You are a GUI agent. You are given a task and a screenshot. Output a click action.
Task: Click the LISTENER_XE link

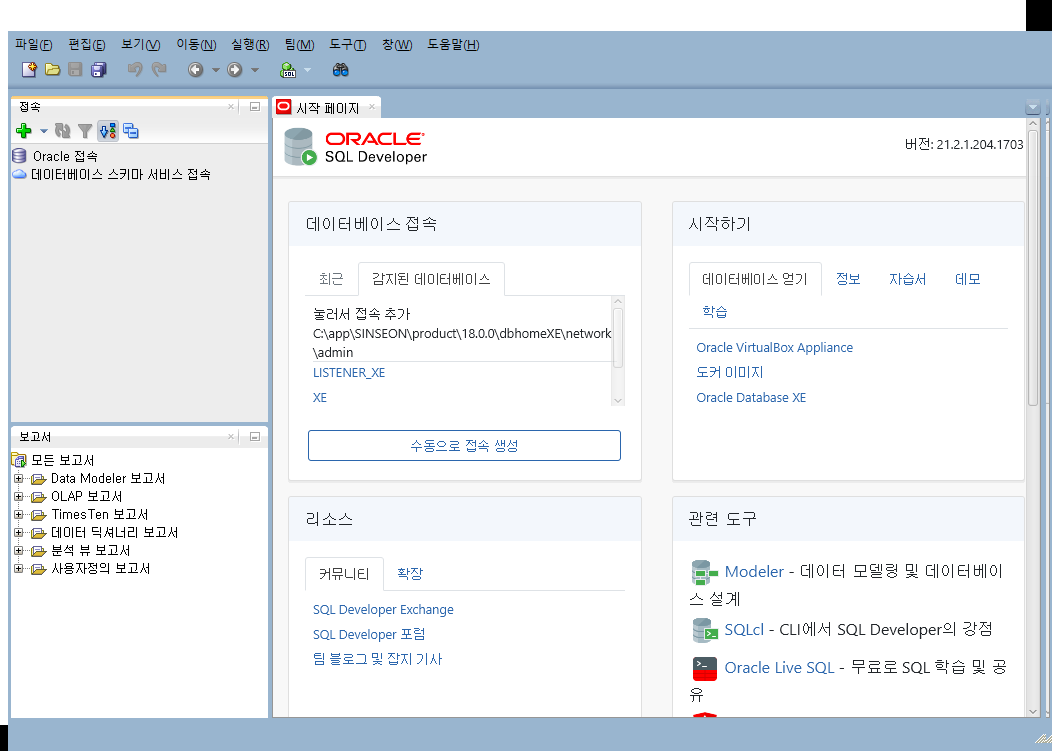click(x=349, y=372)
